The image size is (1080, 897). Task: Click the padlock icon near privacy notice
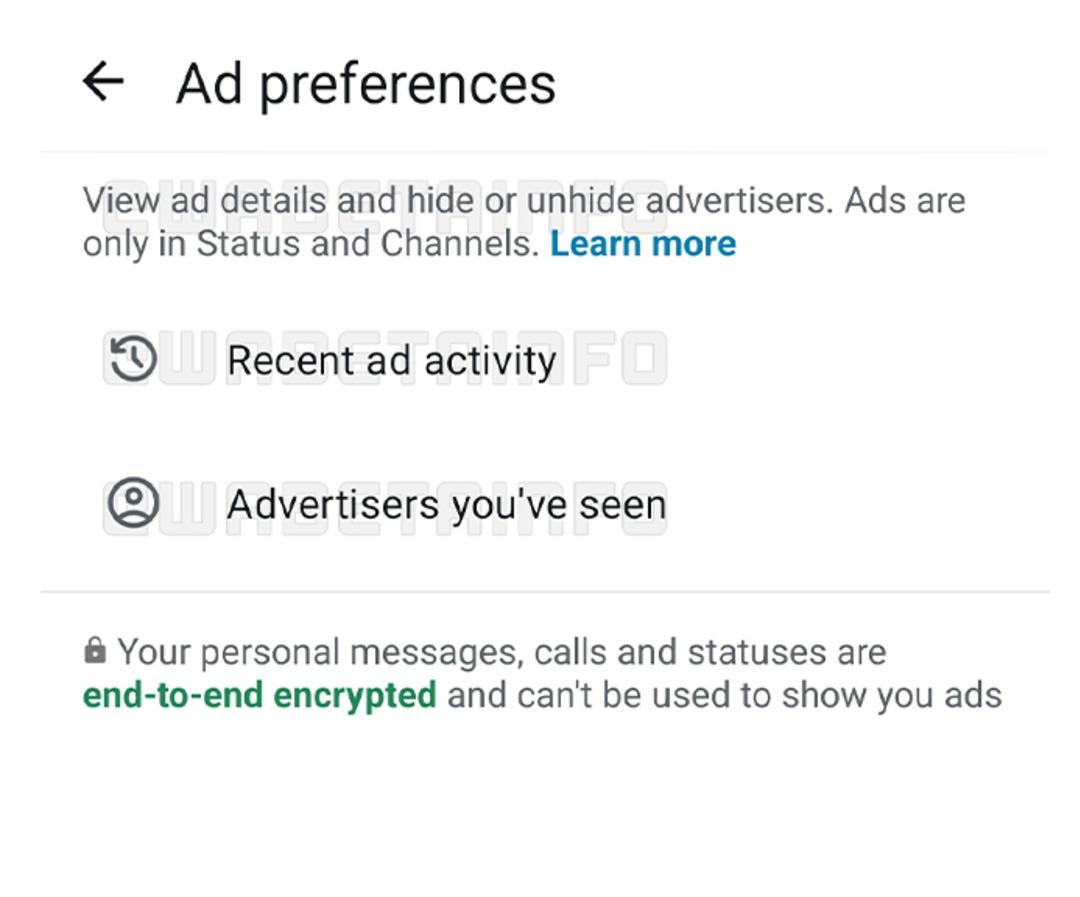point(95,650)
